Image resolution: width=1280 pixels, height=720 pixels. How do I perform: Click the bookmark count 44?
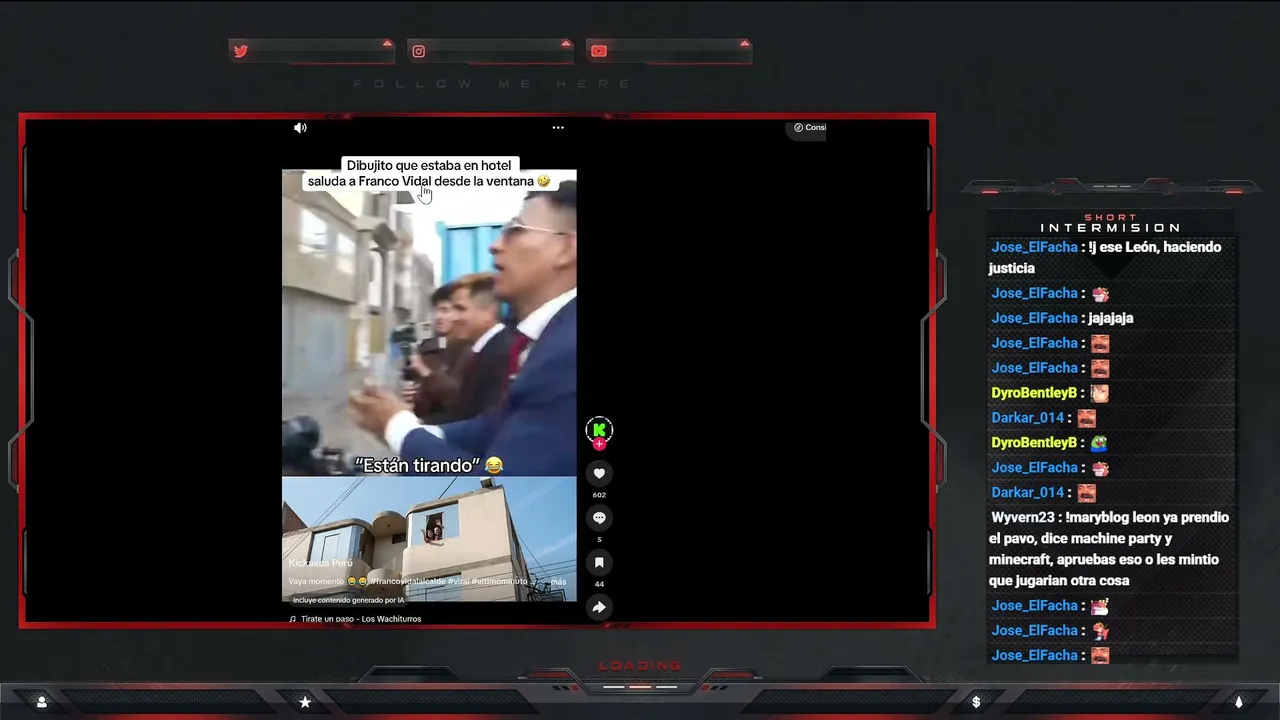[599, 584]
